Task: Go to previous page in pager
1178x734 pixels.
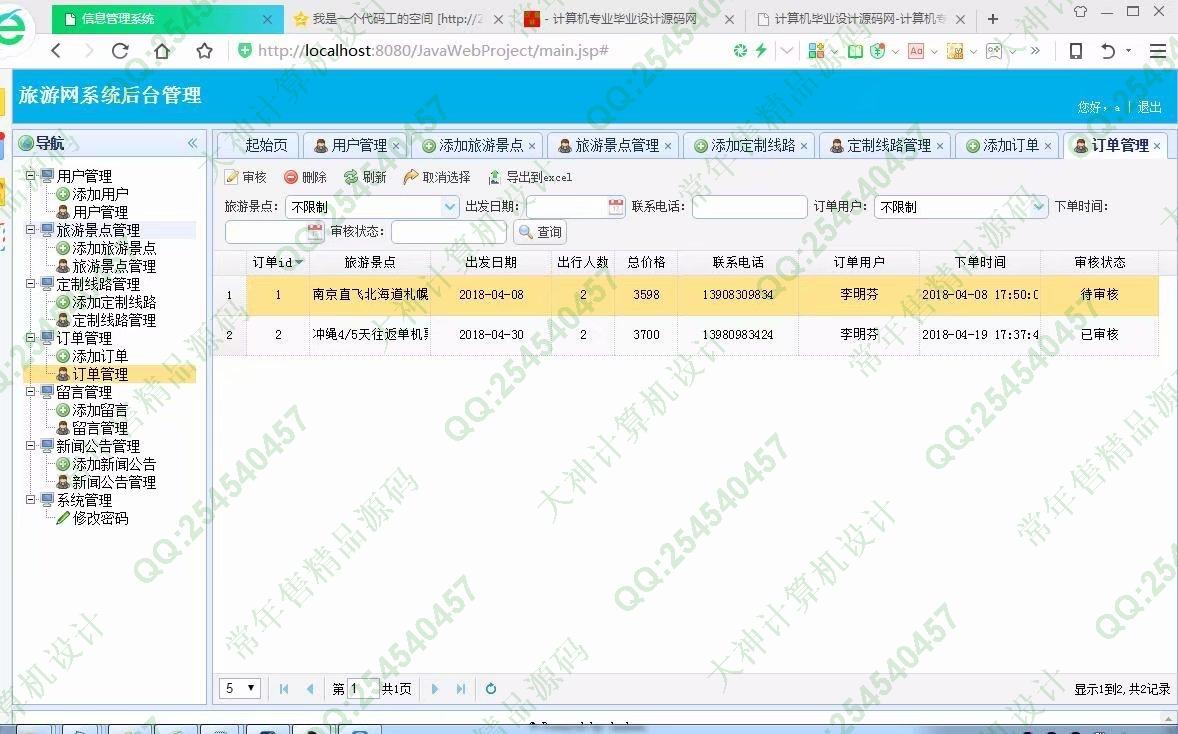Action: 310,689
